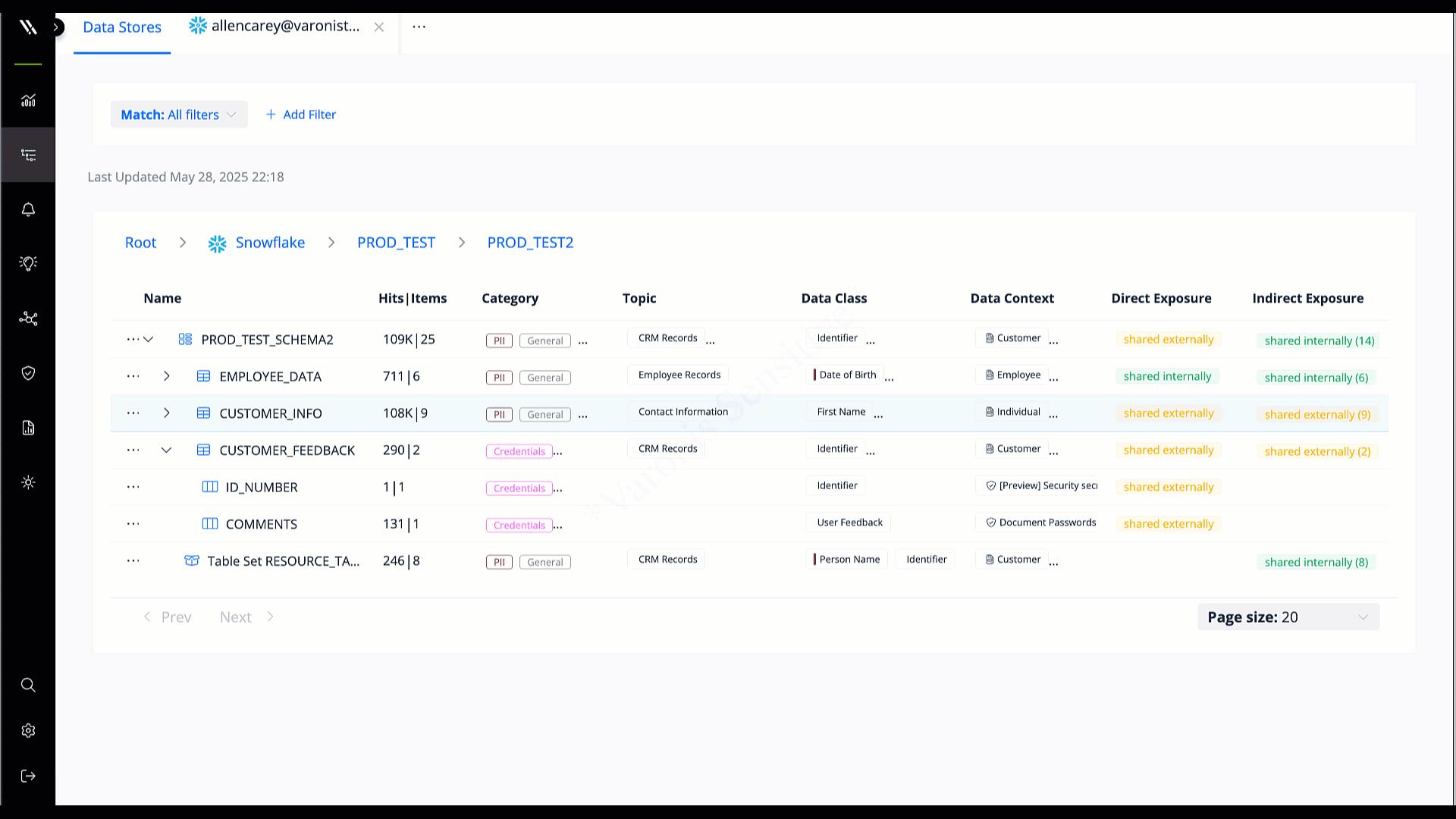Switch to the Data Stores tab

pos(122,27)
